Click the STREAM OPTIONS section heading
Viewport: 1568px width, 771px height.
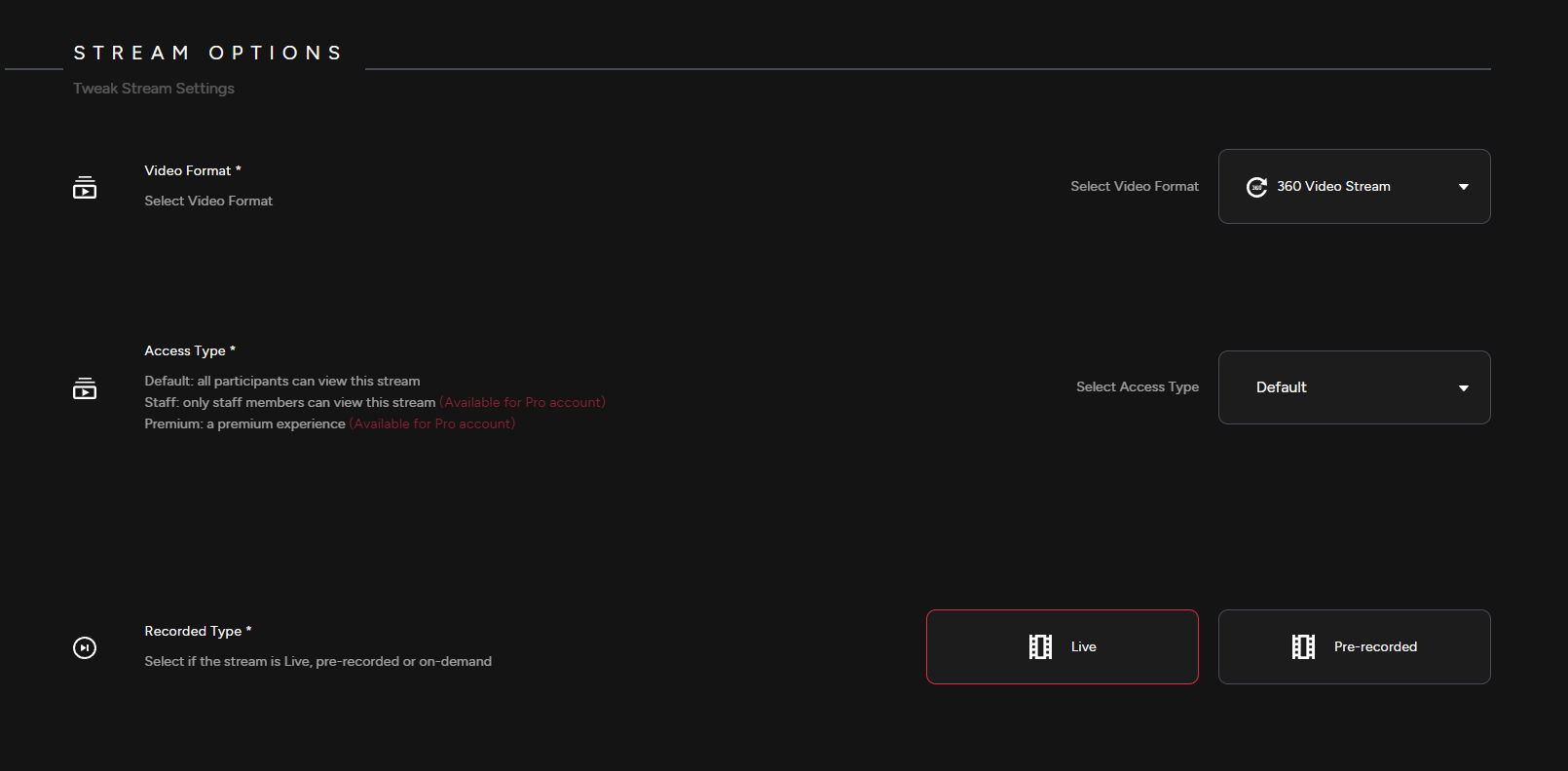[x=208, y=53]
